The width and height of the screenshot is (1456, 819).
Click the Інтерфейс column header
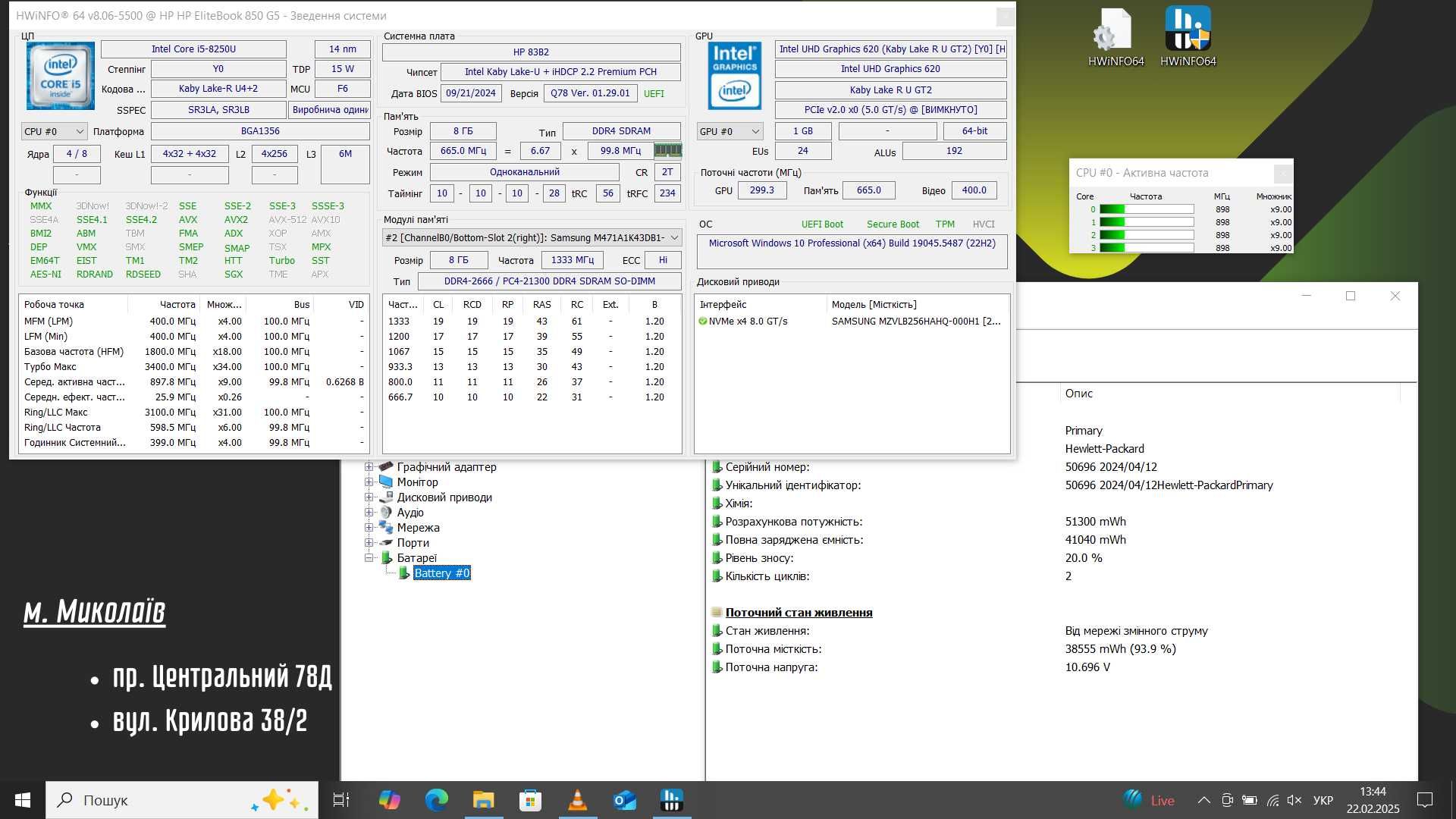pos(761,305)
